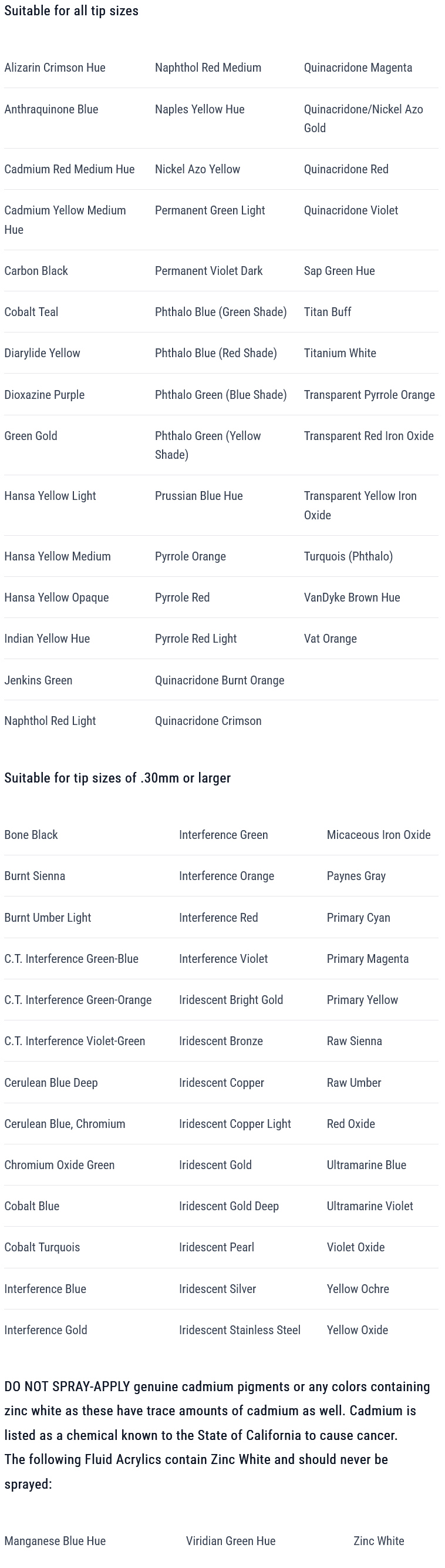Image resolution: width=445 pixels, height=1568 pixels.
Task: Click Quinacridone Burnt Orange
Action: (220, 680)
